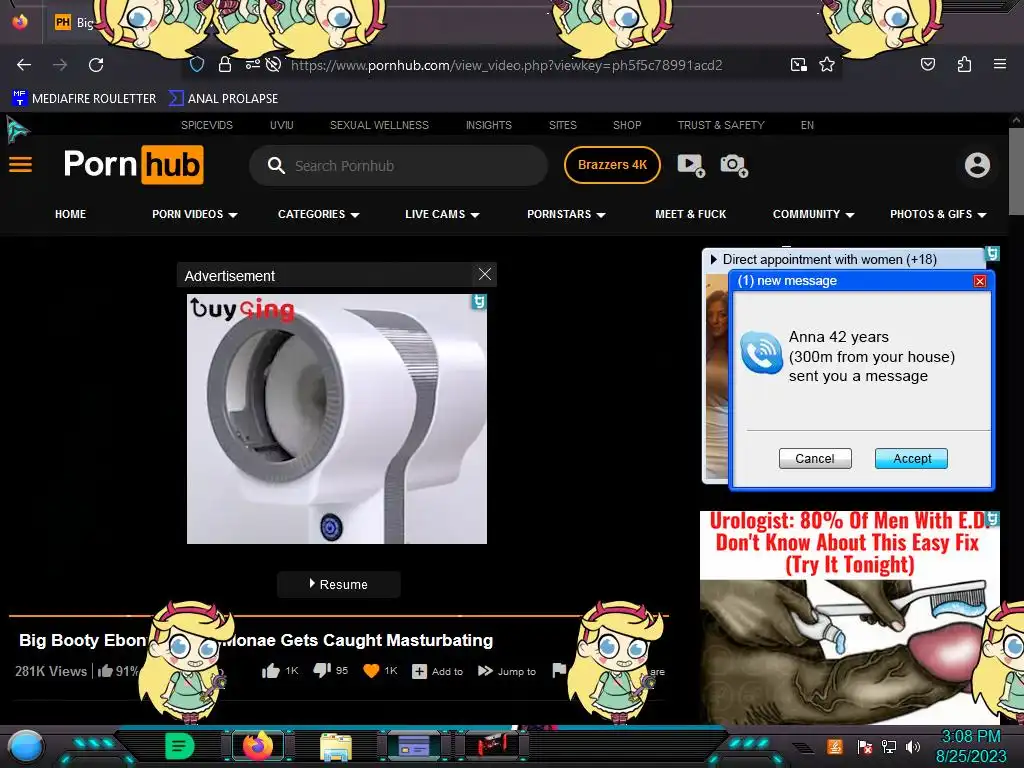This screenshot has height=768, width=1024.
Task: Click the Jump to button
Action: coord(507,671)
